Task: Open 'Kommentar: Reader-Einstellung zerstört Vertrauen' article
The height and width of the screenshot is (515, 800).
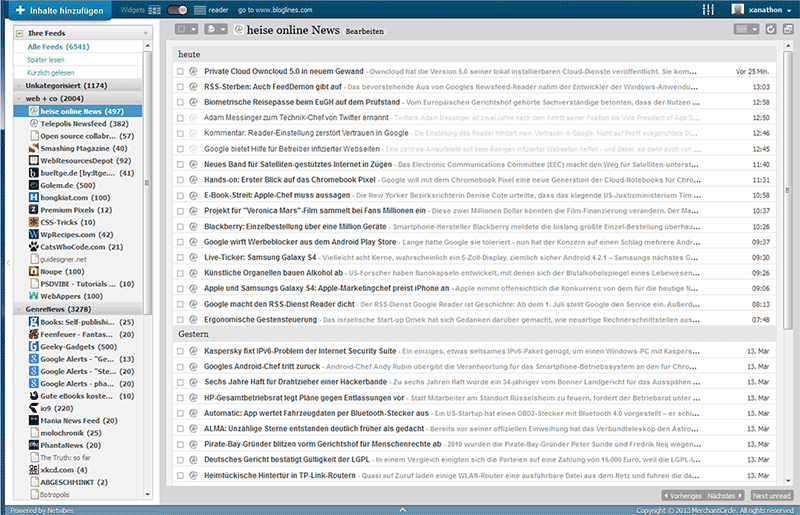Action: click(306, 133)
